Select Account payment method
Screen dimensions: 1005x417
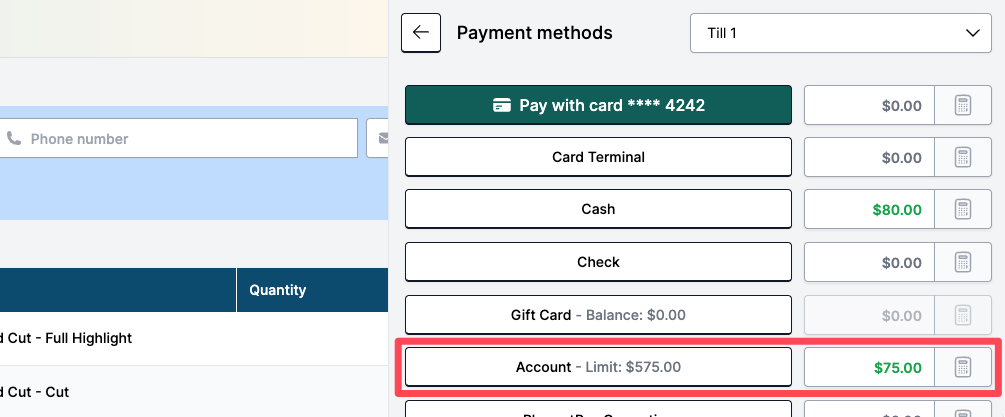(x=598, y=367)
